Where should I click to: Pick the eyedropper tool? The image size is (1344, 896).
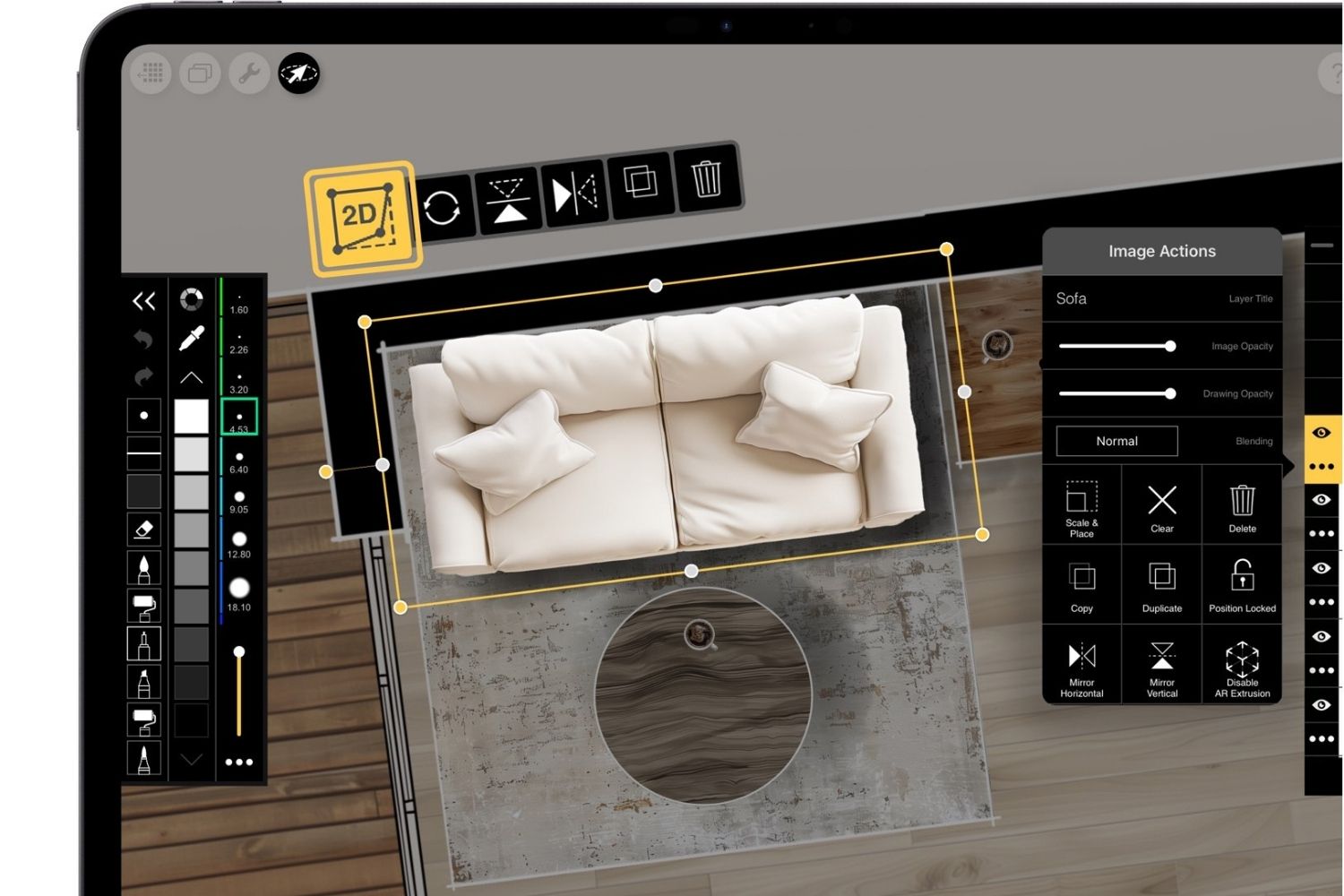(191, 338)
